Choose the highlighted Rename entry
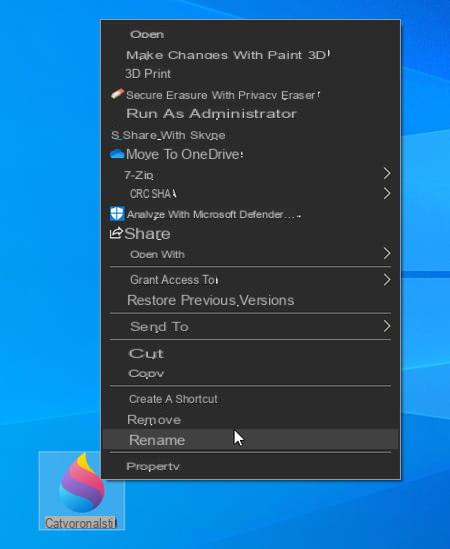 [250, 440]
